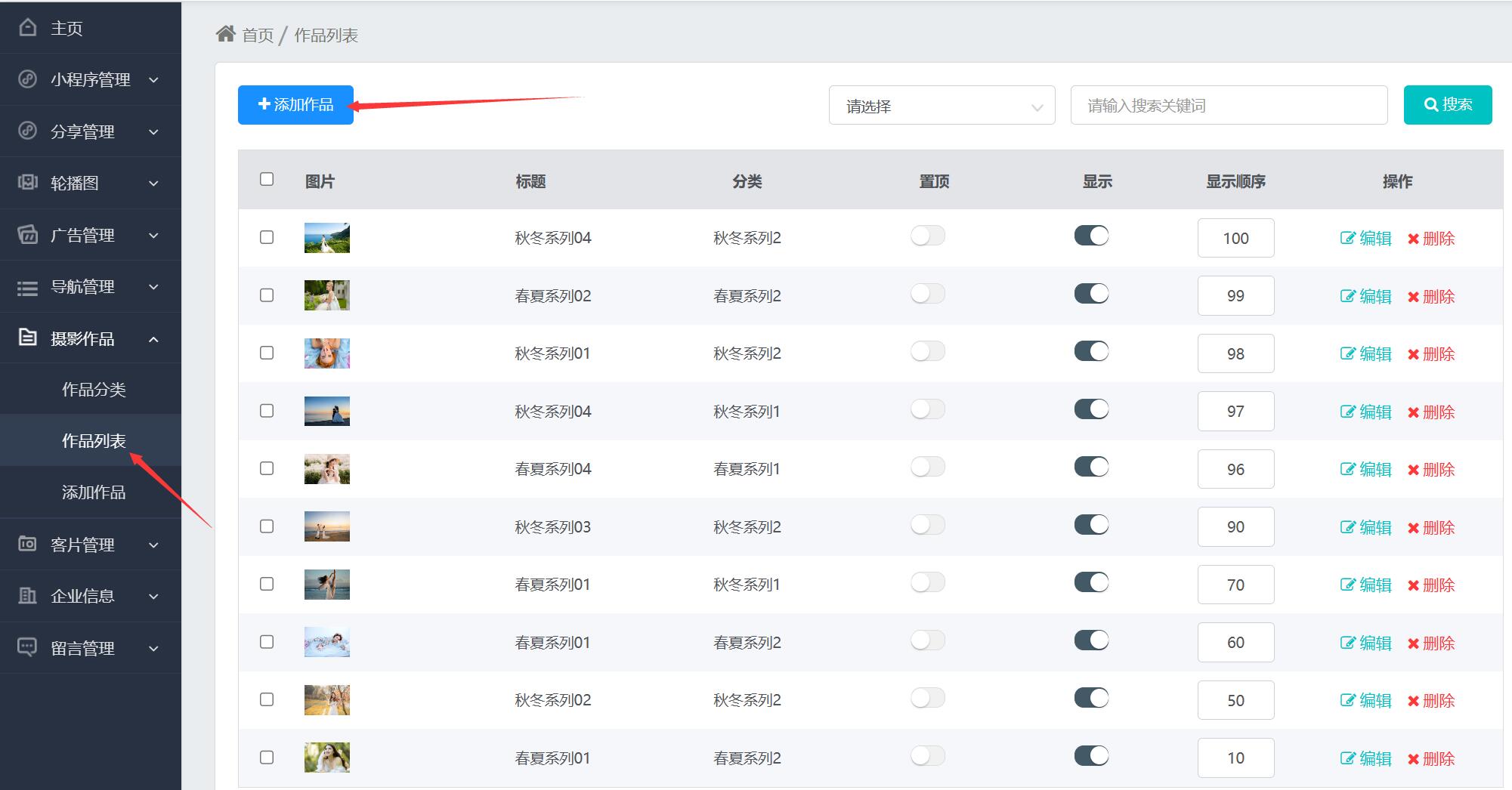Toggle 置顶 switch in the row with order 100
1512x790 pixels.
pos(928,236)
